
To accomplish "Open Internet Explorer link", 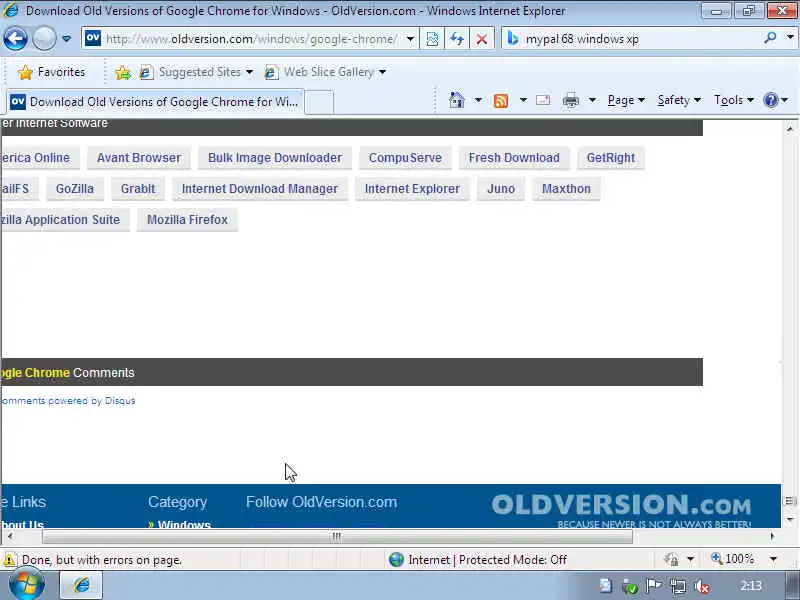I will (412, 189).
